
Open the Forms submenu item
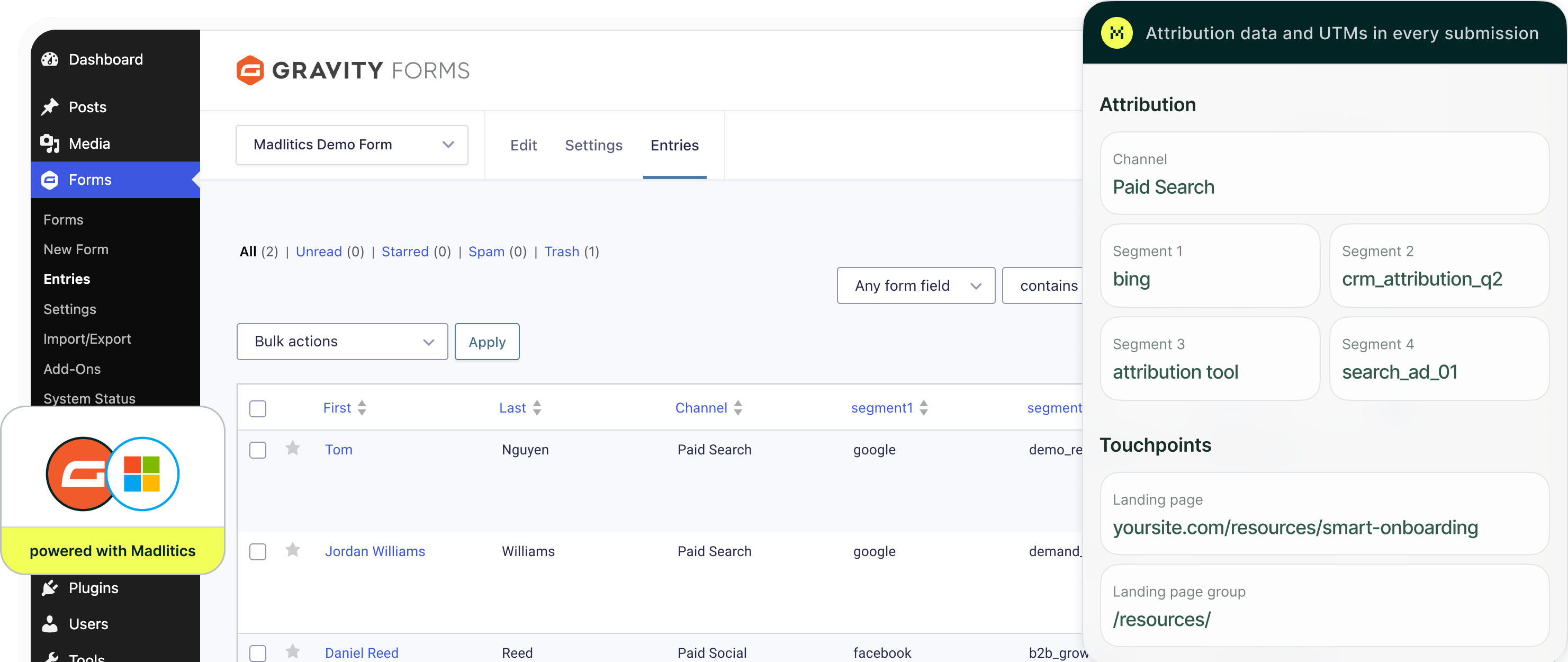point(64,219)
